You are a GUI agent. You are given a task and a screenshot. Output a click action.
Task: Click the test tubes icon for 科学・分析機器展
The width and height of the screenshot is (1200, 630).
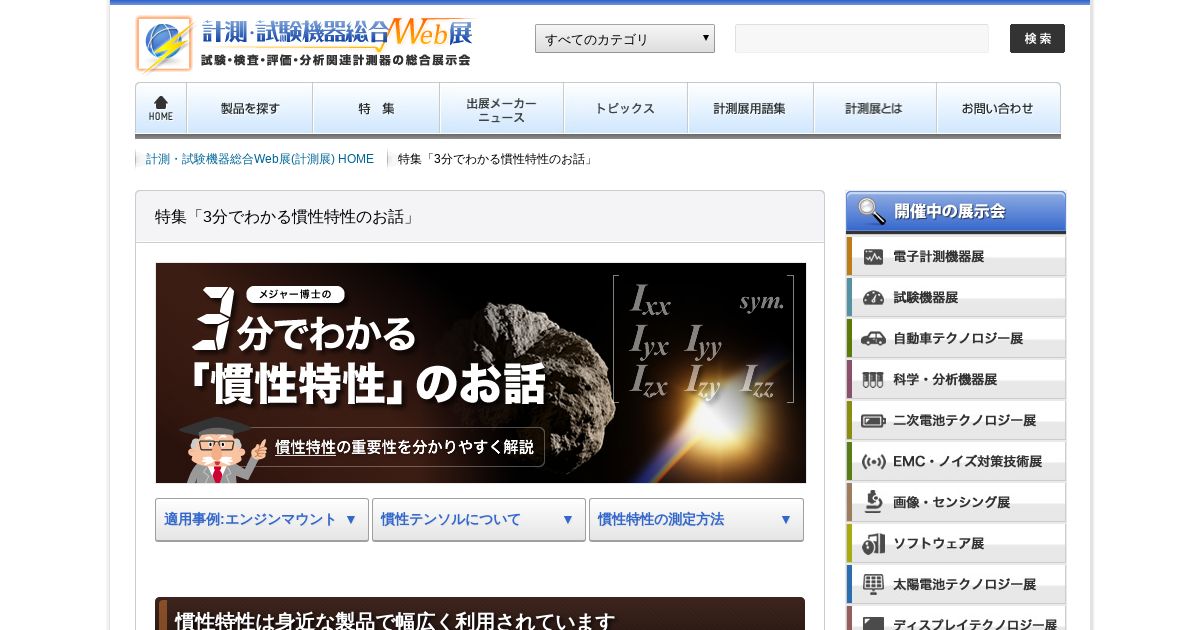(x=873, y=379)
